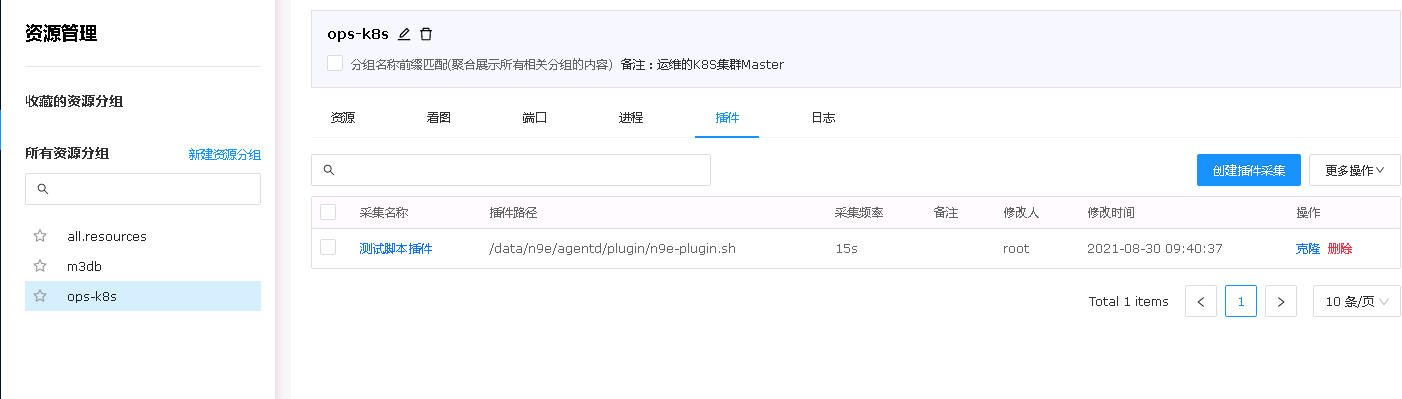Click 克隆 for 测试脚本插件 row
The image size is (1402, 399).
pyautogui.click(x=1308, y=248)
